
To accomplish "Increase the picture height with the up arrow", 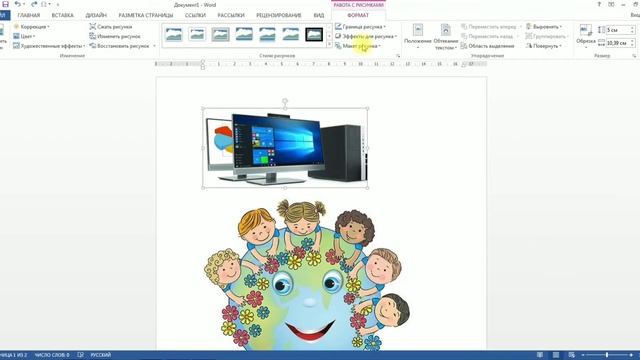I will [x=632, y=28].
